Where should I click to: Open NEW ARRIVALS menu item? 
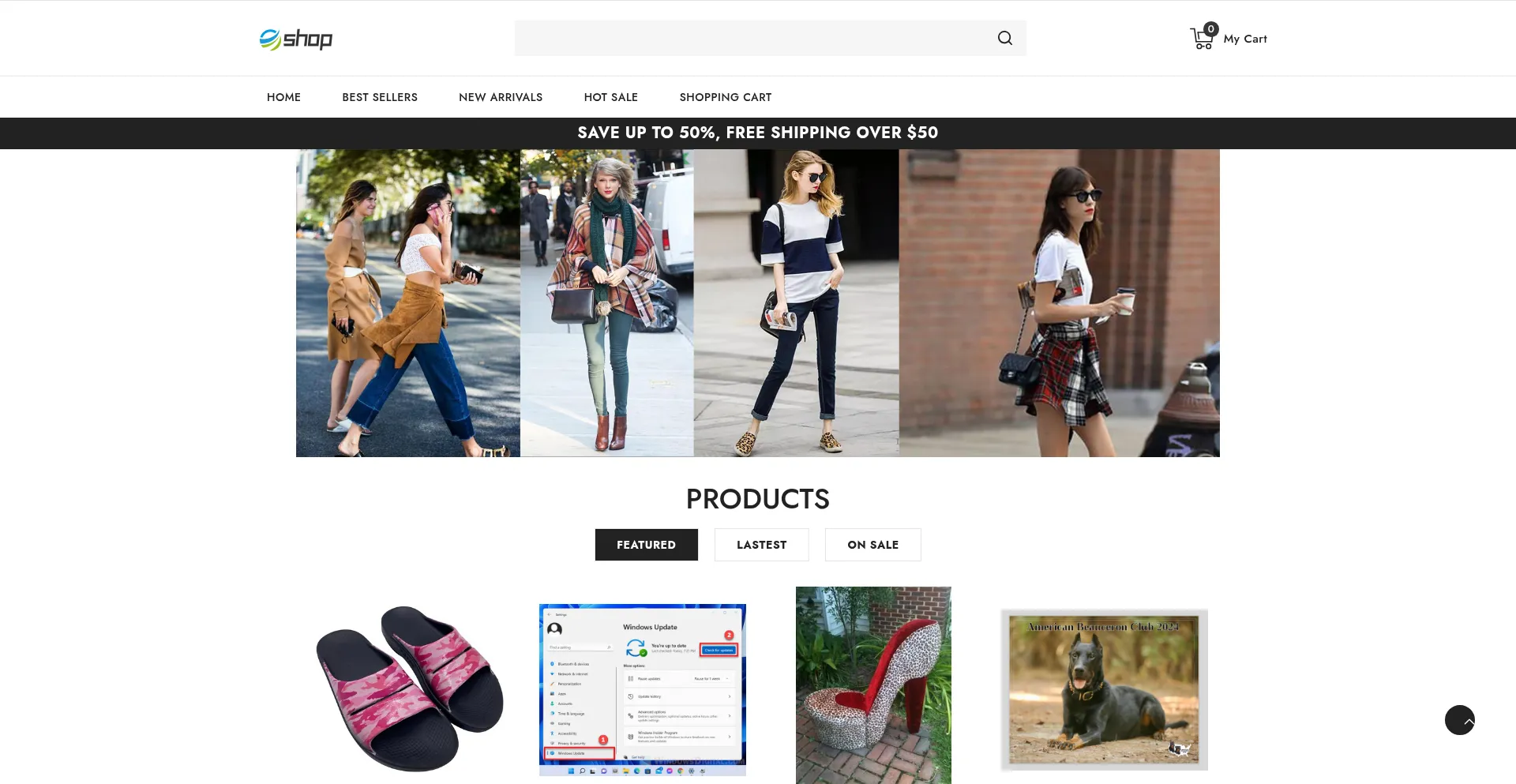pyautogui.click(x=501, y=97)
